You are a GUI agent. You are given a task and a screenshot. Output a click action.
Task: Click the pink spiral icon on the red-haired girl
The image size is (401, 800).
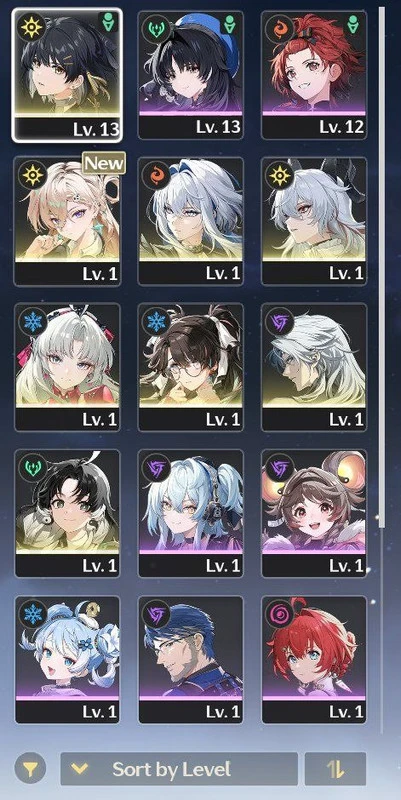[x=279, y=614]
